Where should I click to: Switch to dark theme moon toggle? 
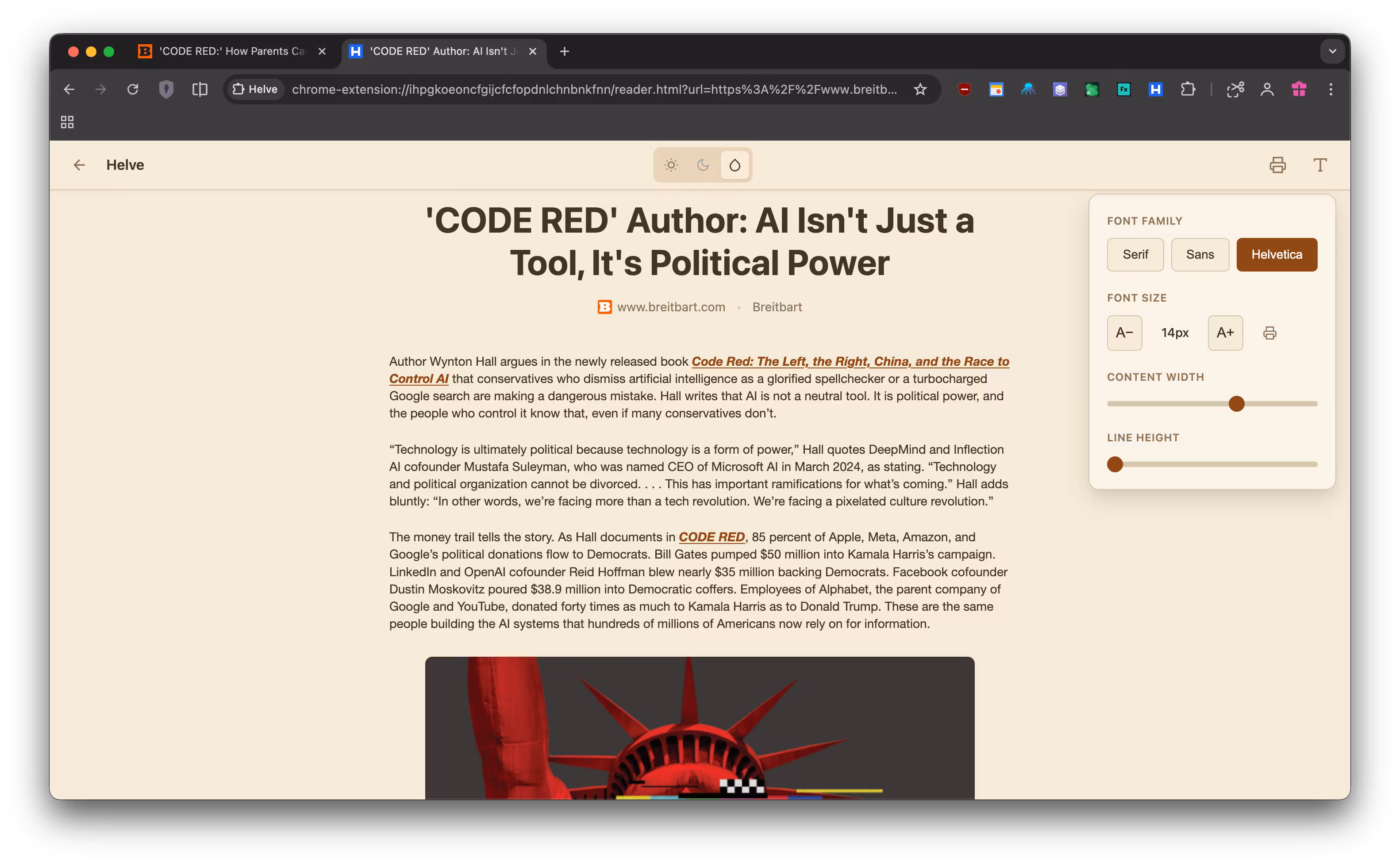pos(703,165)
